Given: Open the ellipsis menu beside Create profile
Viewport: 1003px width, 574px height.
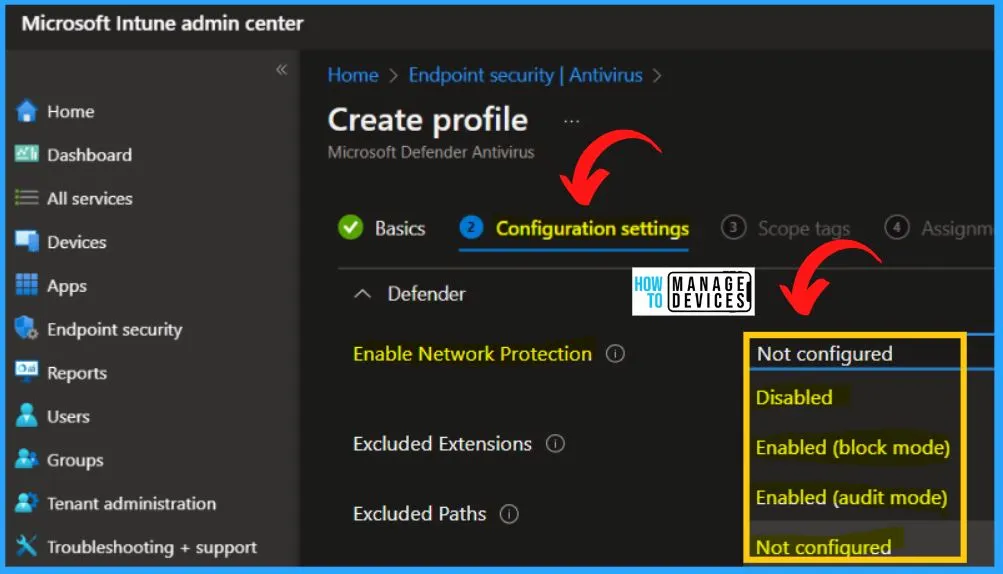Looking at the screenshot, I should click(x=571, y=121).
